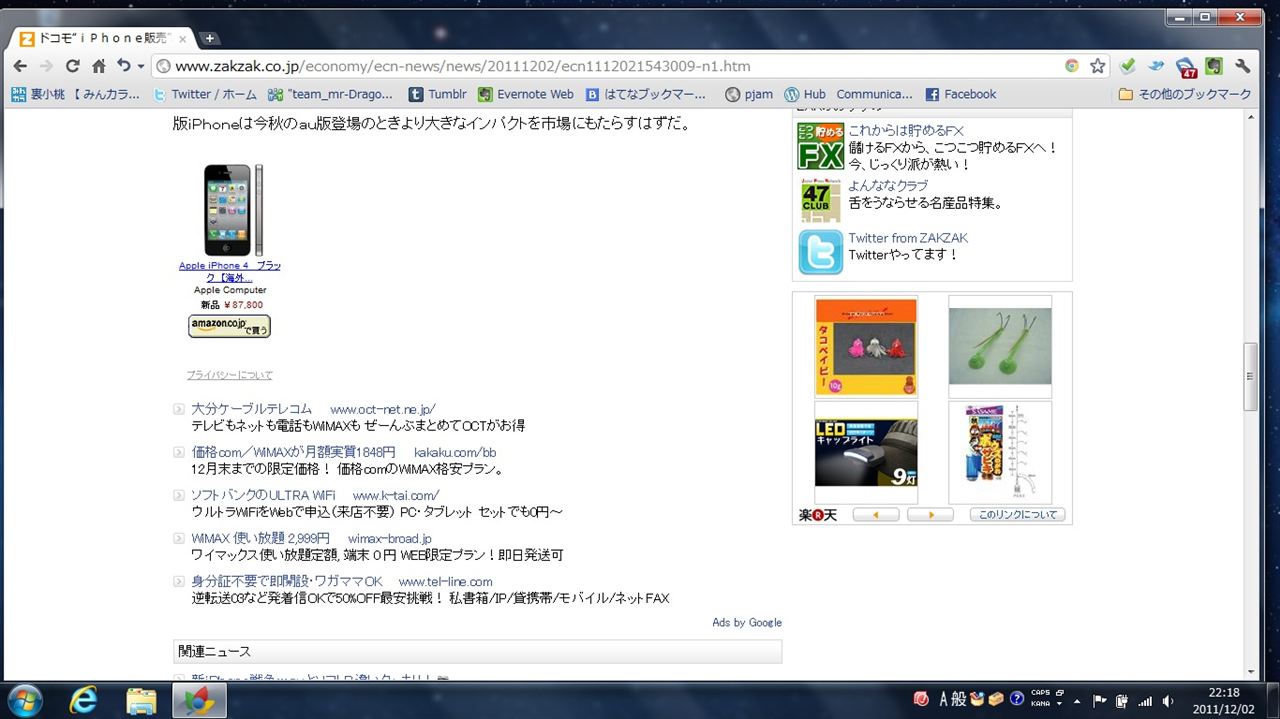Screen dimensions: 1280x719
Task: Open the ソフトバンクのULTRA WiFi ad link
Action: [x=263, y=495]
